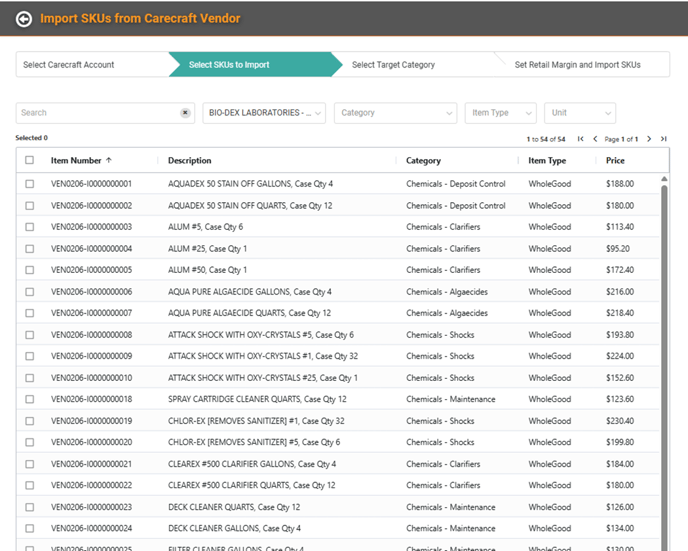Switch to Select Target Category step
The image size is (688, 551).
pyautogui.click(x=393, y=65)
